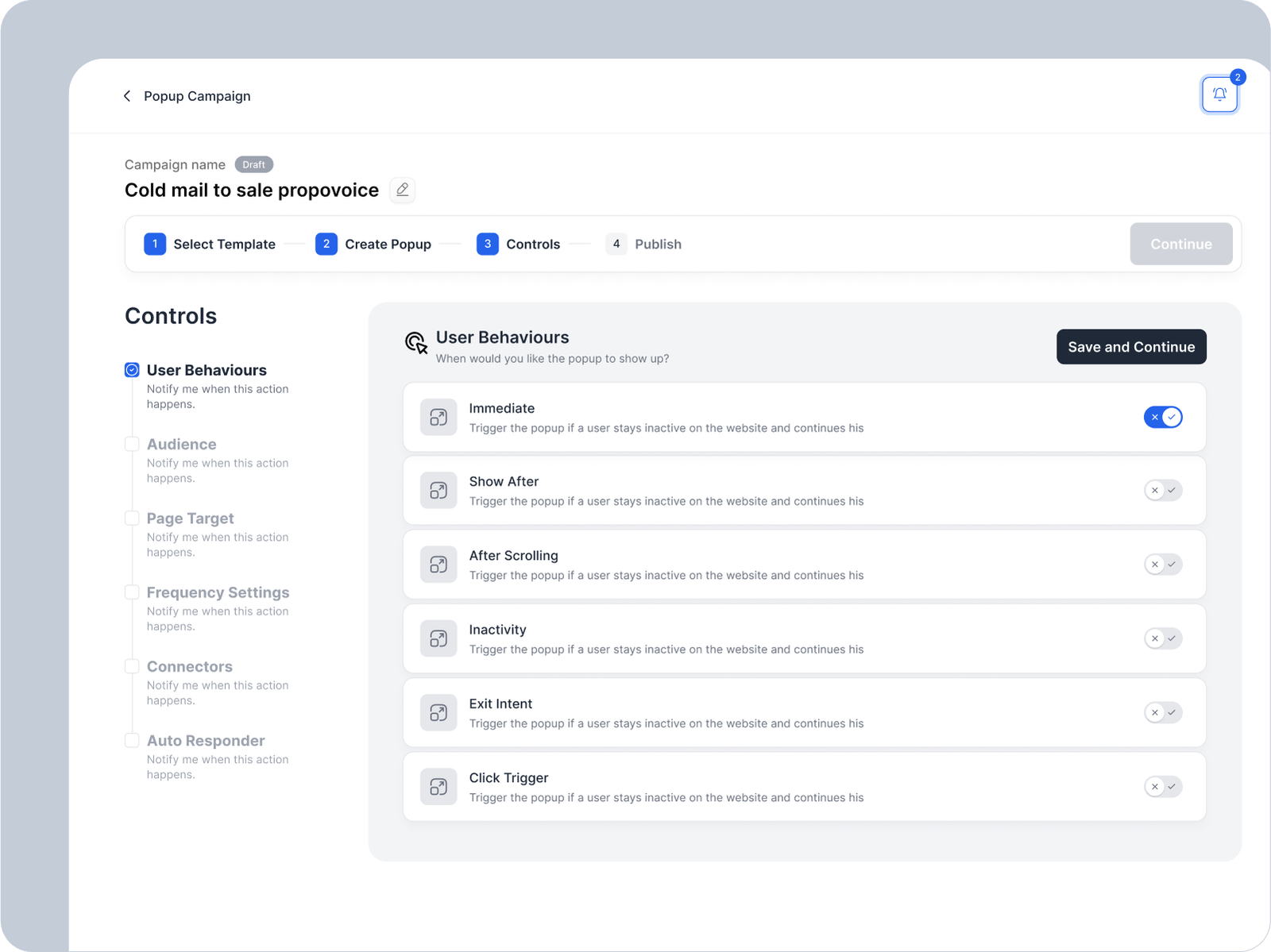Go to the Publish step
Screen dimensions: 1271x952
click(643, 245)
